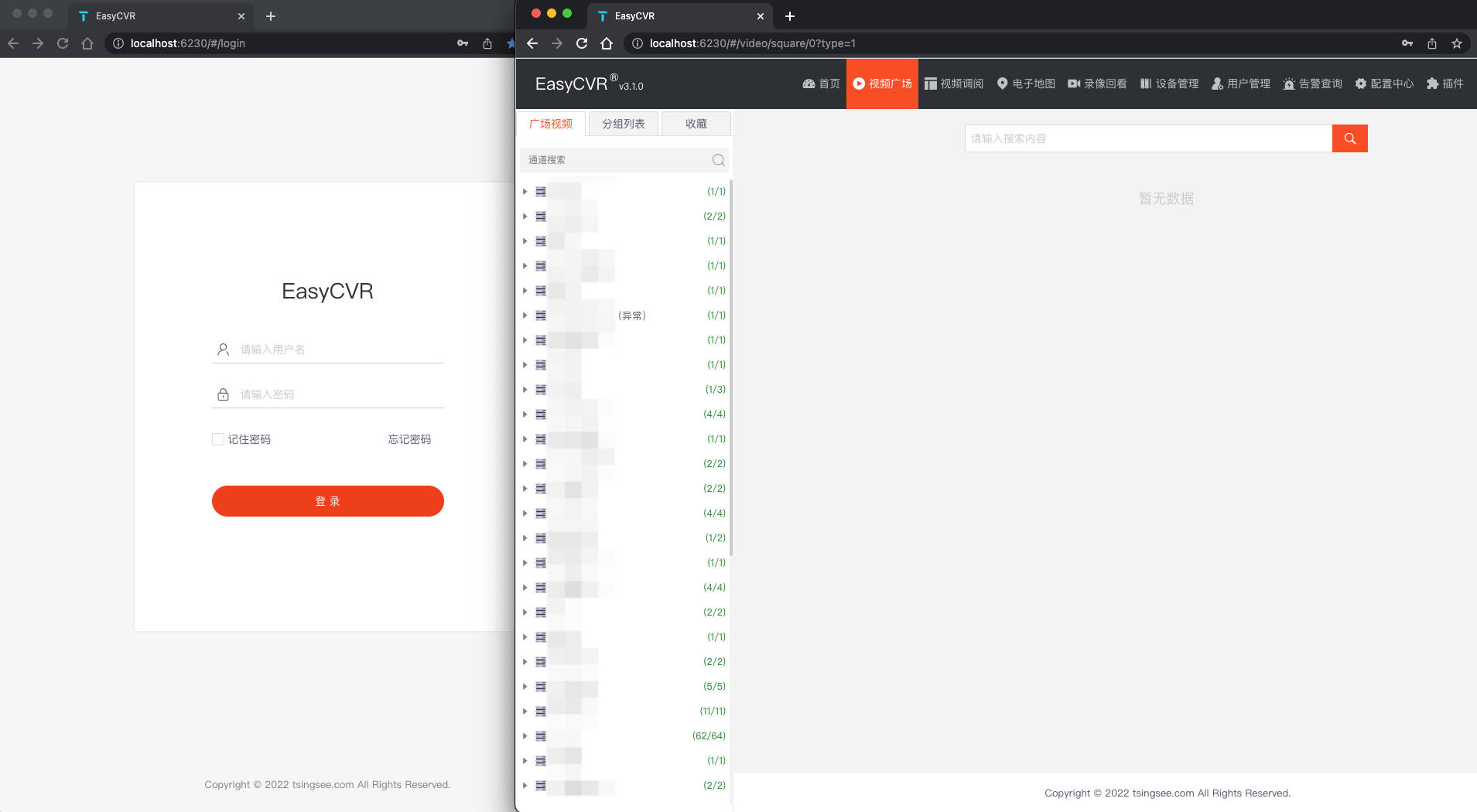Click the 请输入用户名 username field
The width and height of the screenshot is (1477, 812).
(328, 350)
